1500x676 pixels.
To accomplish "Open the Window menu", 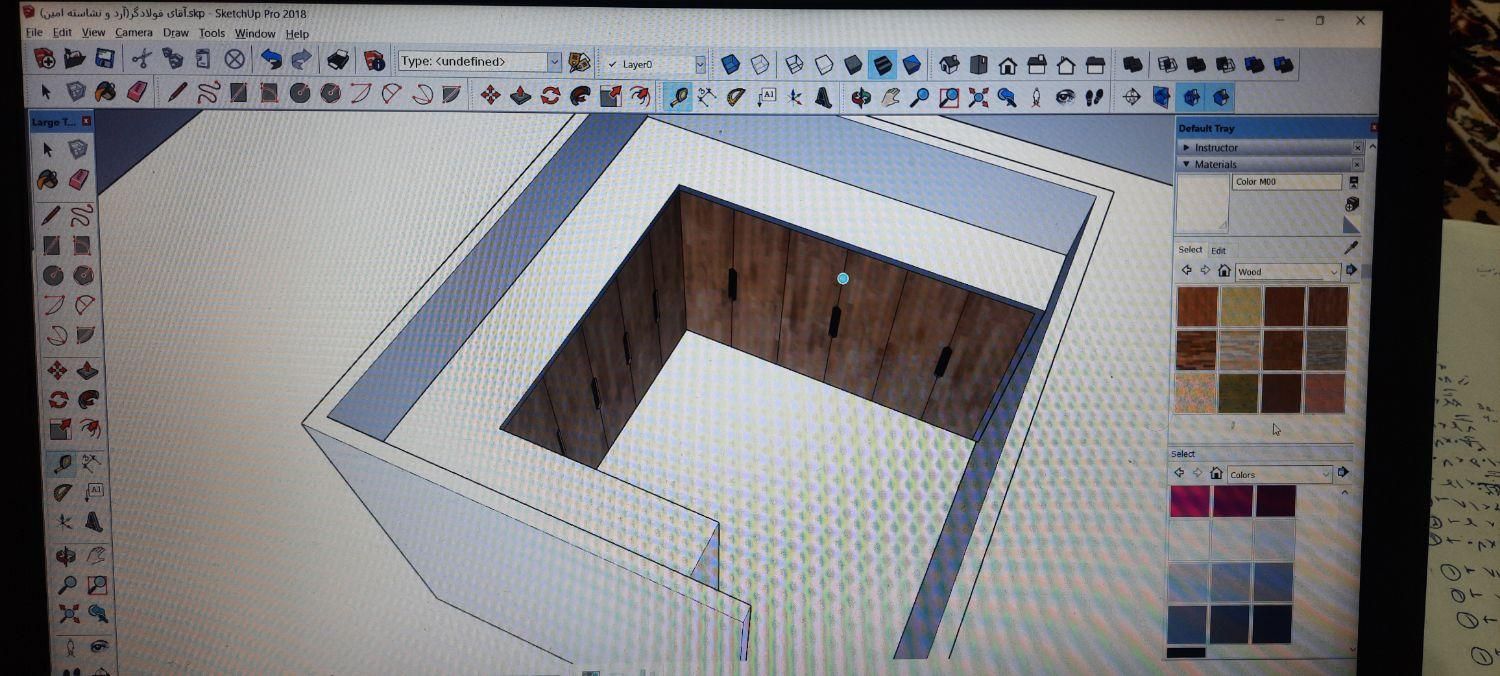I will point(255,34).
